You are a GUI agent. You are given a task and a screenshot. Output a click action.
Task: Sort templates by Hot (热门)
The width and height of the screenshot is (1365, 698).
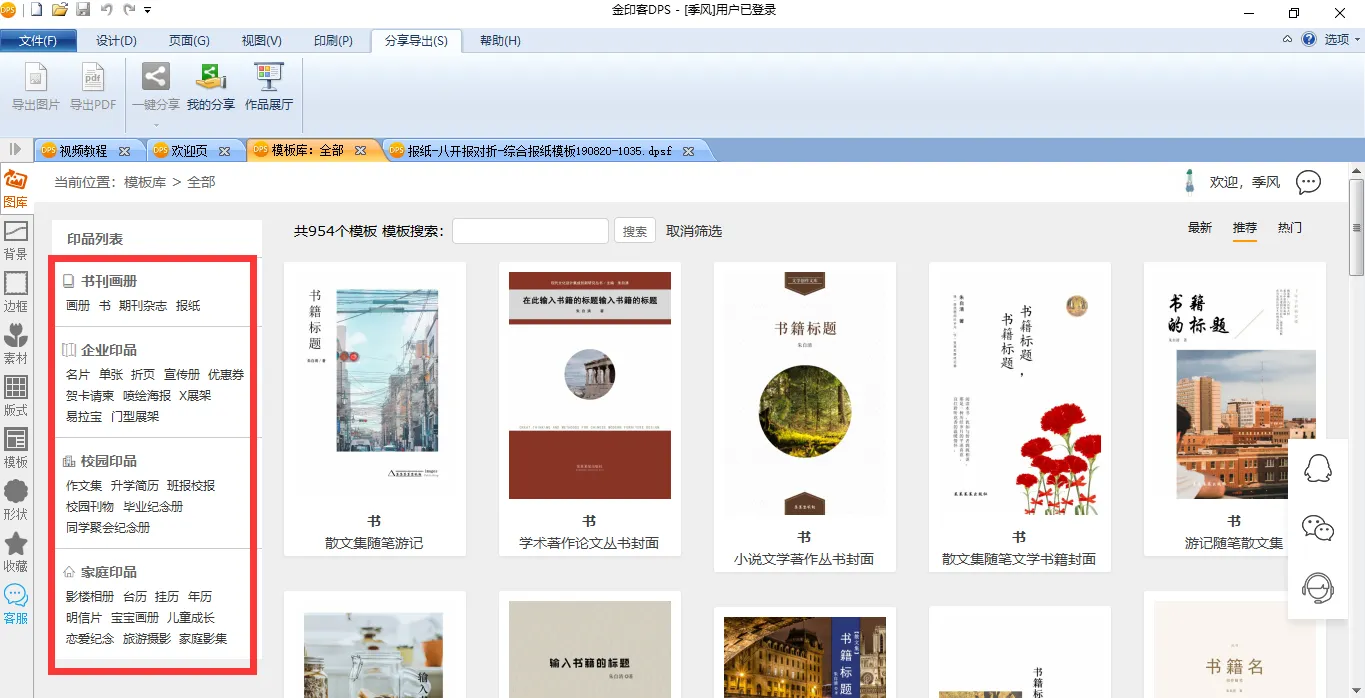pyautogui.click(x=1290, y=228)
